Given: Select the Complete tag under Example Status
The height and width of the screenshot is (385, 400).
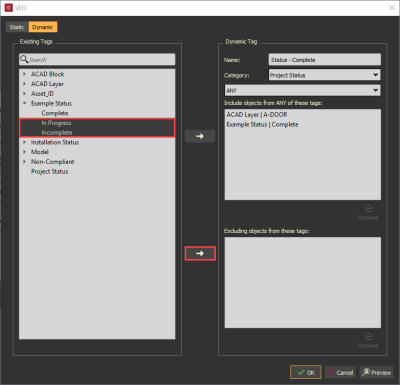Looking at the screenshot, I should click(x=55, y=113).
